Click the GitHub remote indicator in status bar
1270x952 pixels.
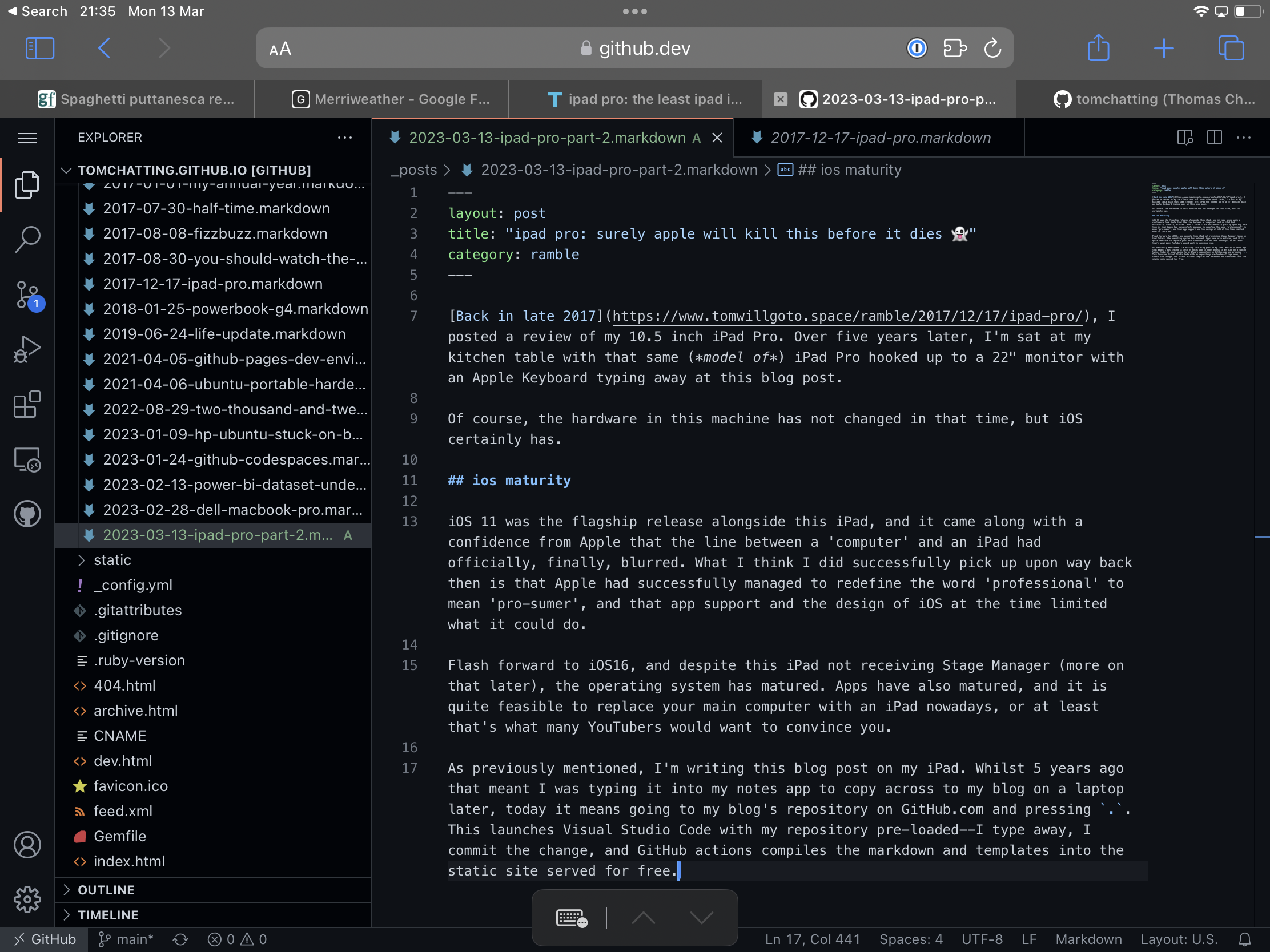44,939
